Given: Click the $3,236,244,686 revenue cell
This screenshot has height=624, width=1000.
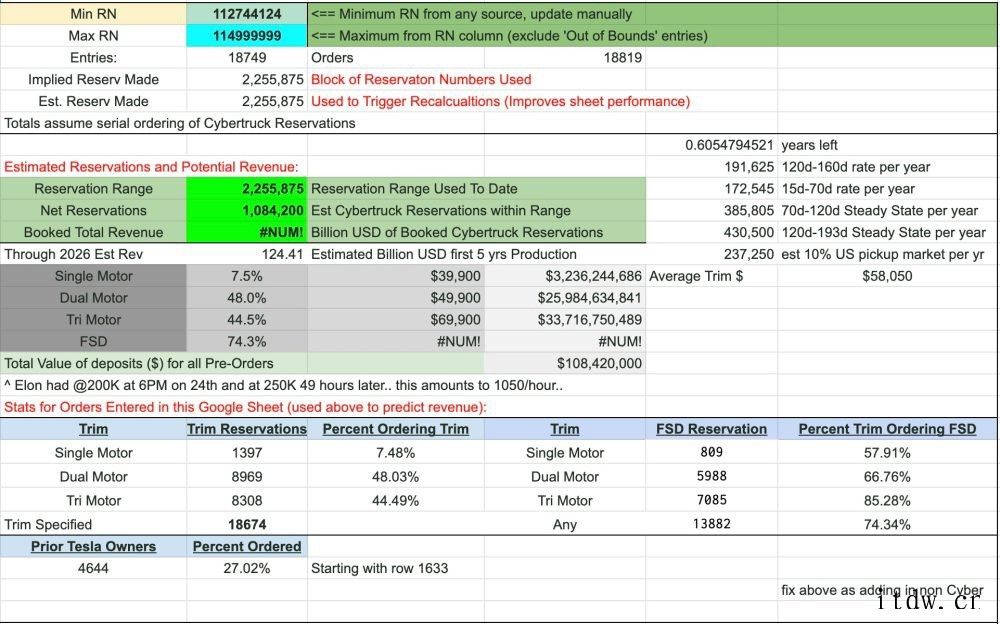Looking at the screenshot, I should (564, 276).
